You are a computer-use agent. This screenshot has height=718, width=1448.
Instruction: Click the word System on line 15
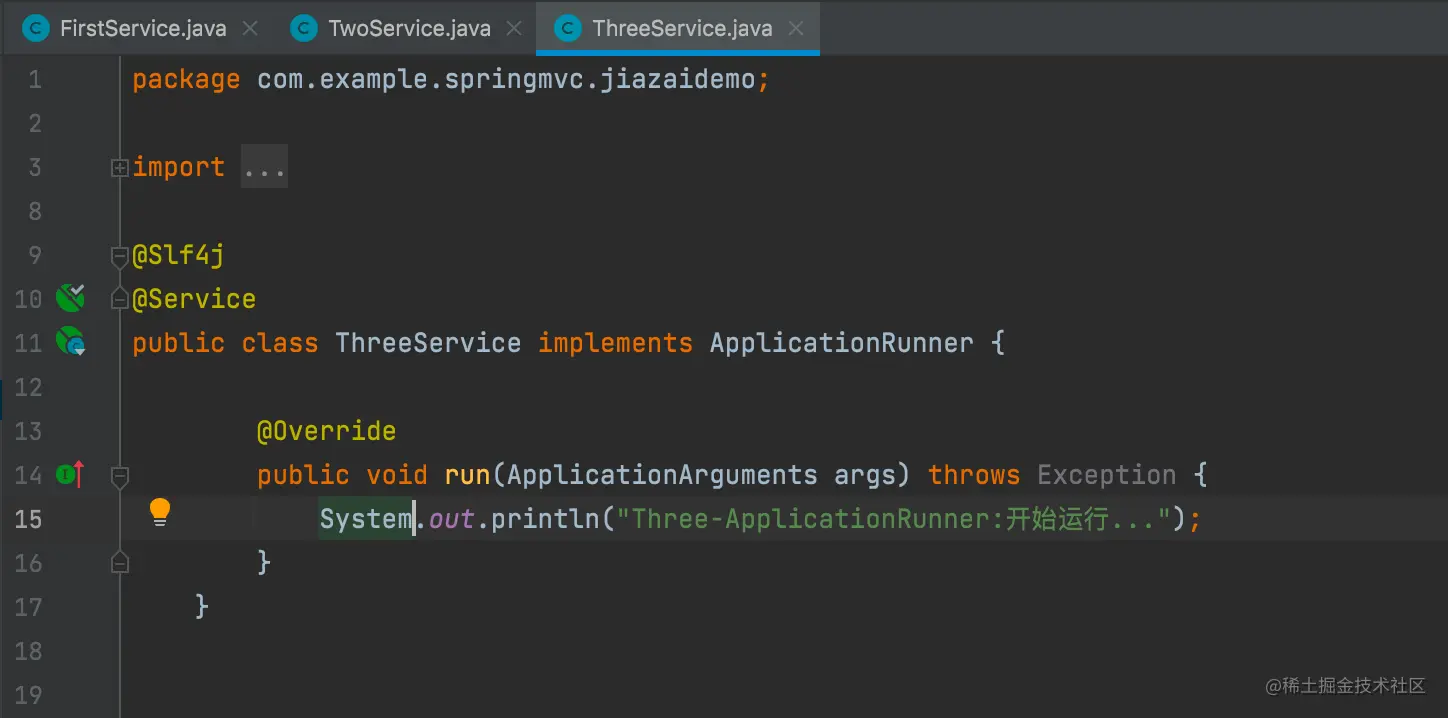(366, 519)
